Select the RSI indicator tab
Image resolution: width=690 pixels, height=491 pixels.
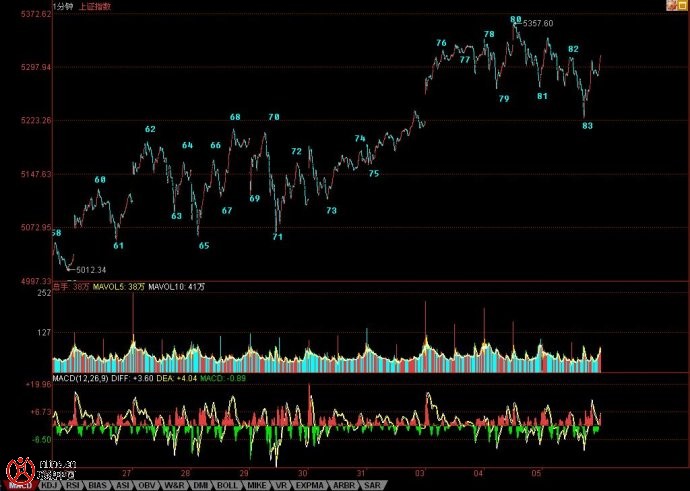[74, 485]
